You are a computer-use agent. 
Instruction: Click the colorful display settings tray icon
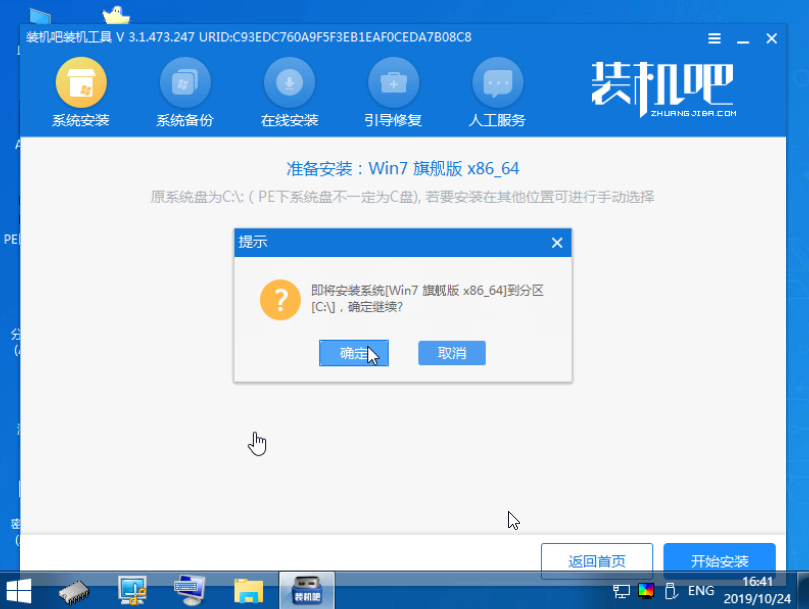(644, 592)
